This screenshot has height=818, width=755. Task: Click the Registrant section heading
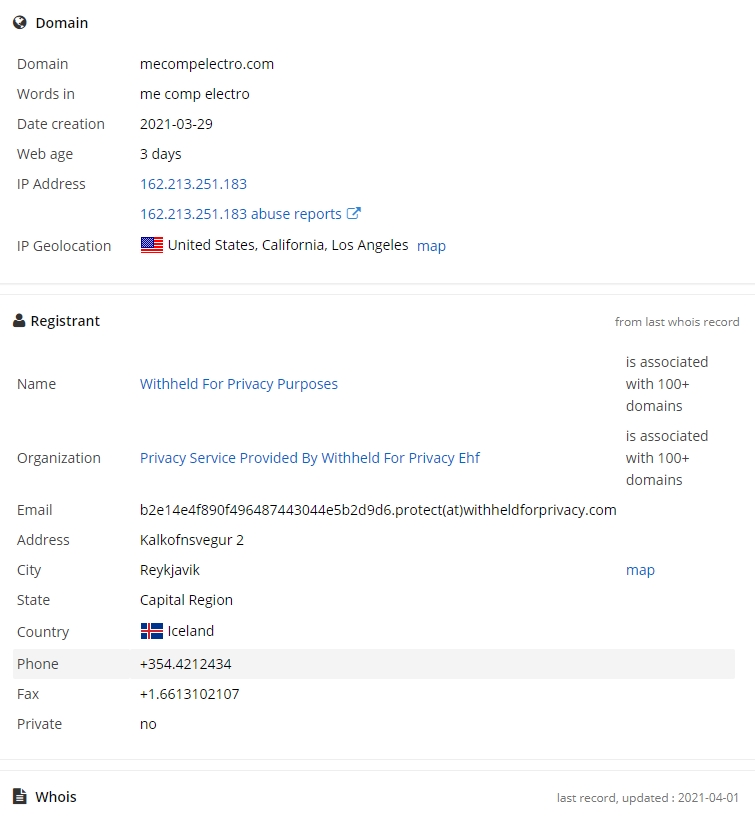tap(65, 321)
